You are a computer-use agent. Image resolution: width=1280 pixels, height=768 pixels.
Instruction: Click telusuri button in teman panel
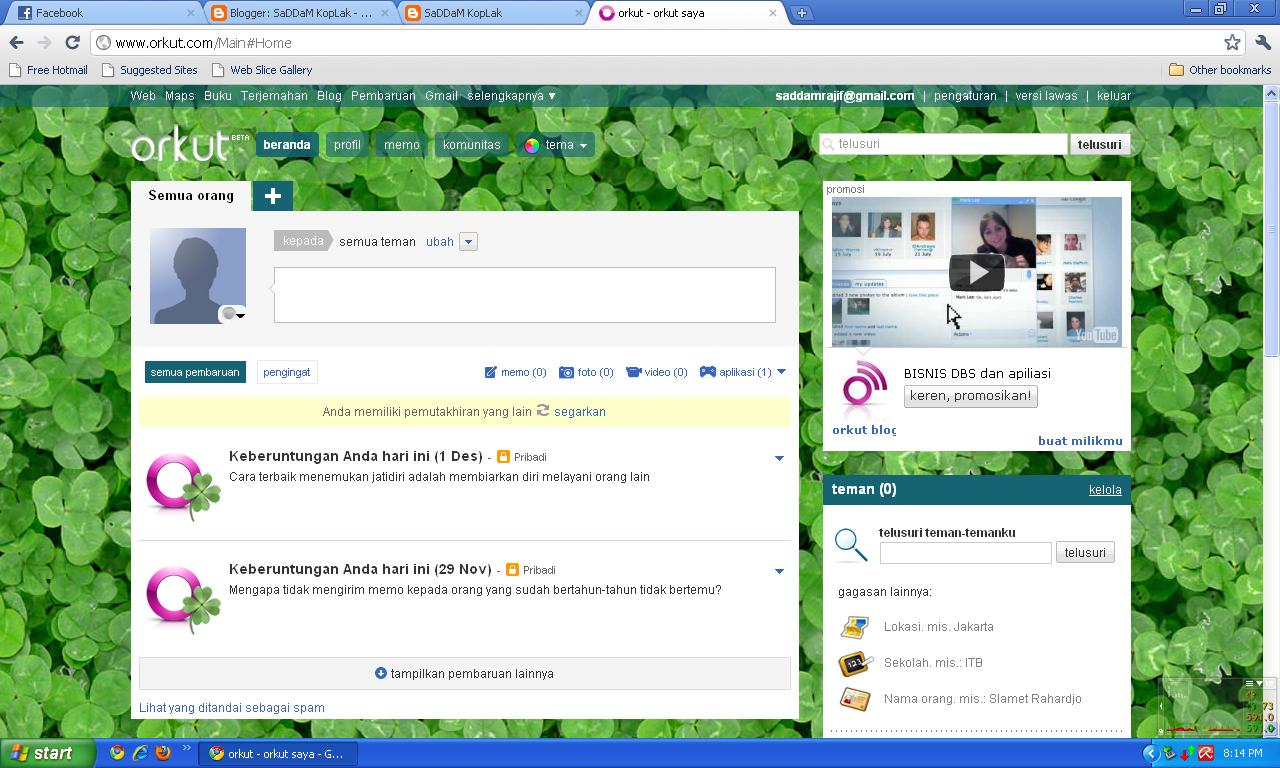point(1085,552)
